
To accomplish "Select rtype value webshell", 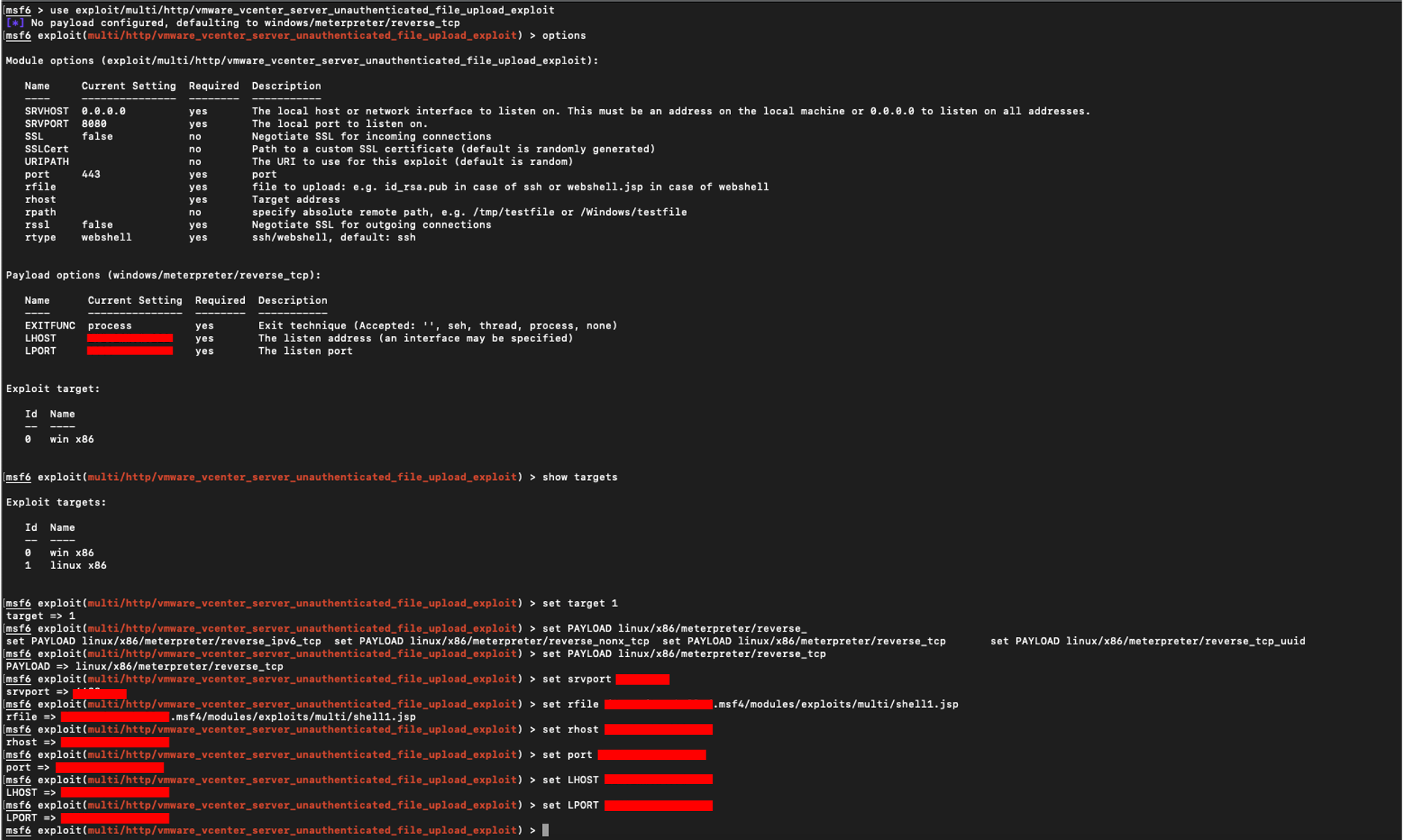I will [106, 237].
